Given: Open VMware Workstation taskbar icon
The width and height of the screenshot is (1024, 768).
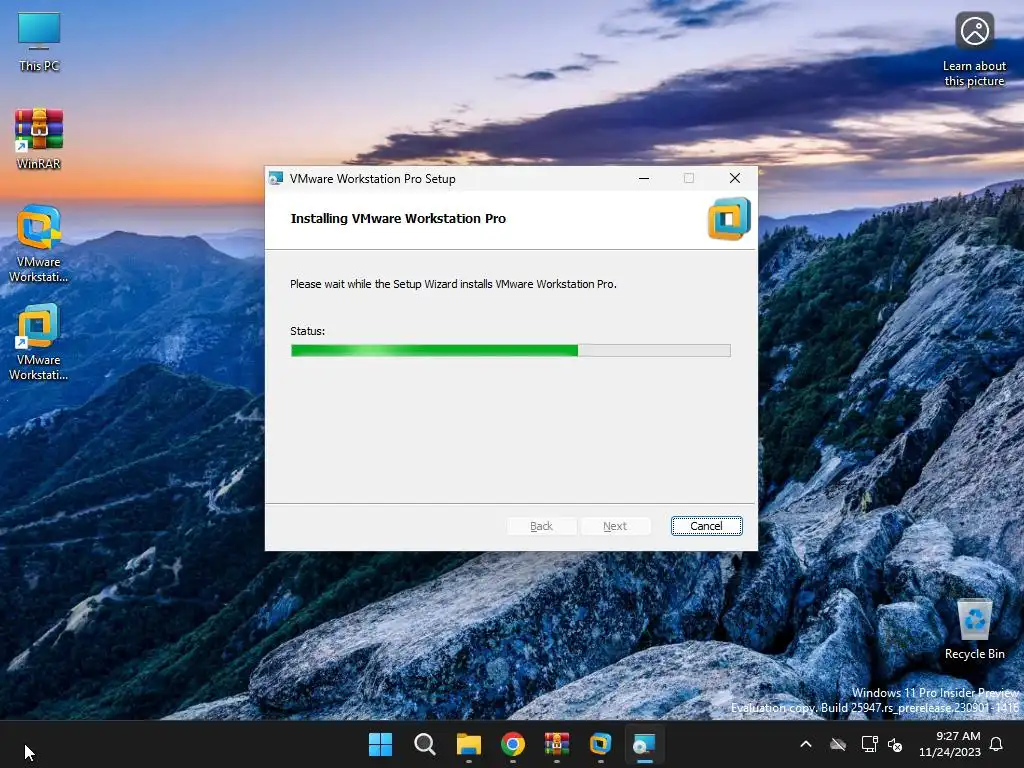Looking at the screenshot, I should click(600, 744).
